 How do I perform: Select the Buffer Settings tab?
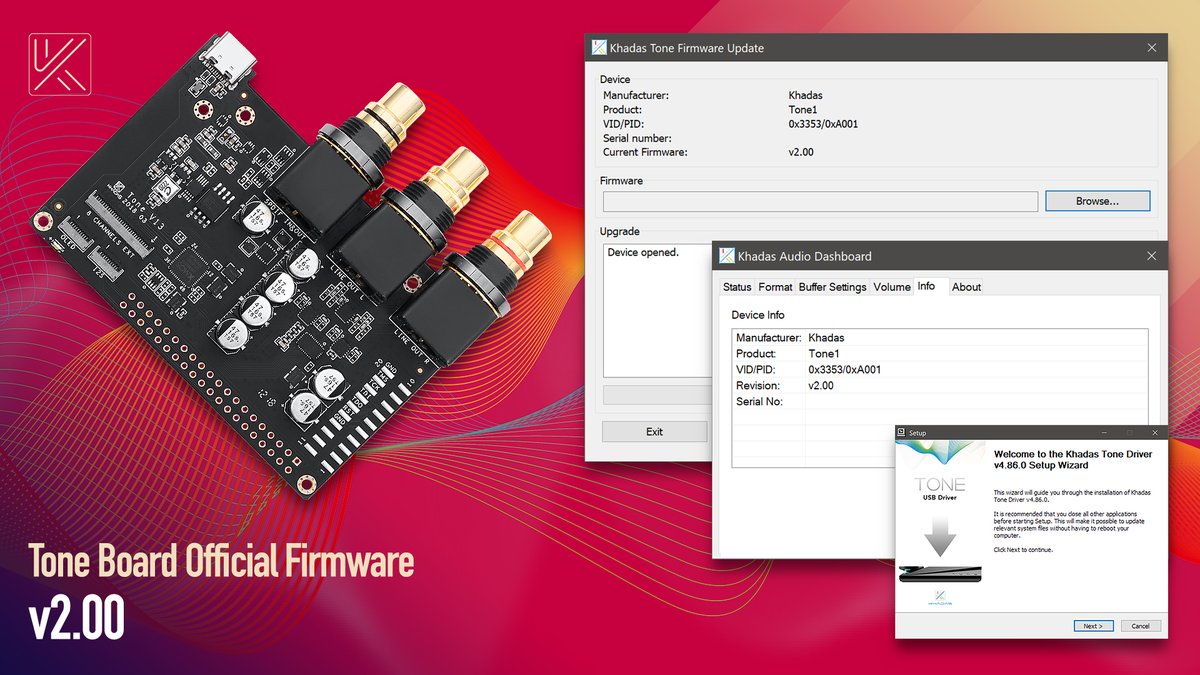pos(832,287)
